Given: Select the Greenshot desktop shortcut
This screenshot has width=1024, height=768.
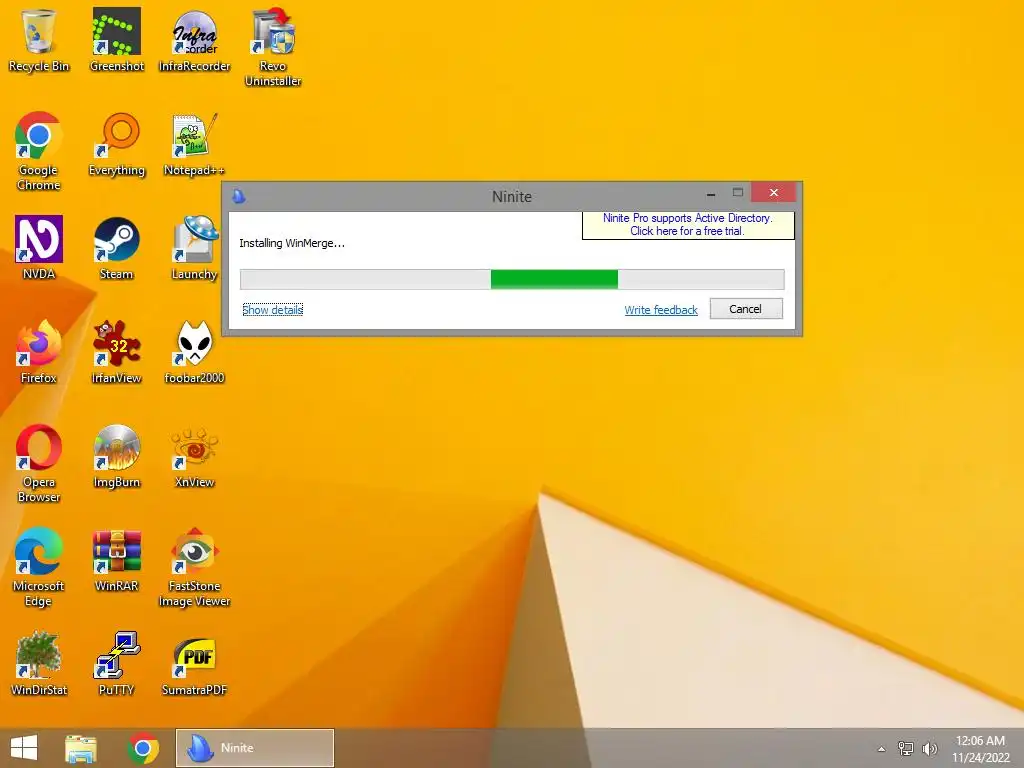Looking at the screenshot, I should point(117,40).
